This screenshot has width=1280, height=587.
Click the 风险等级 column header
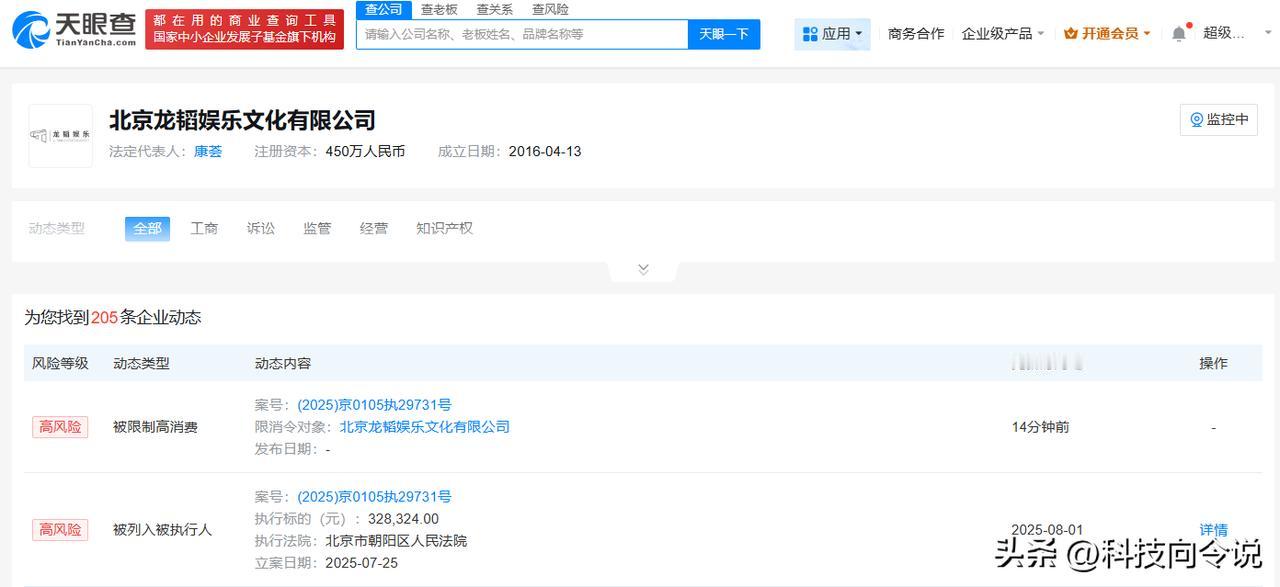click(x=60, y=363)
